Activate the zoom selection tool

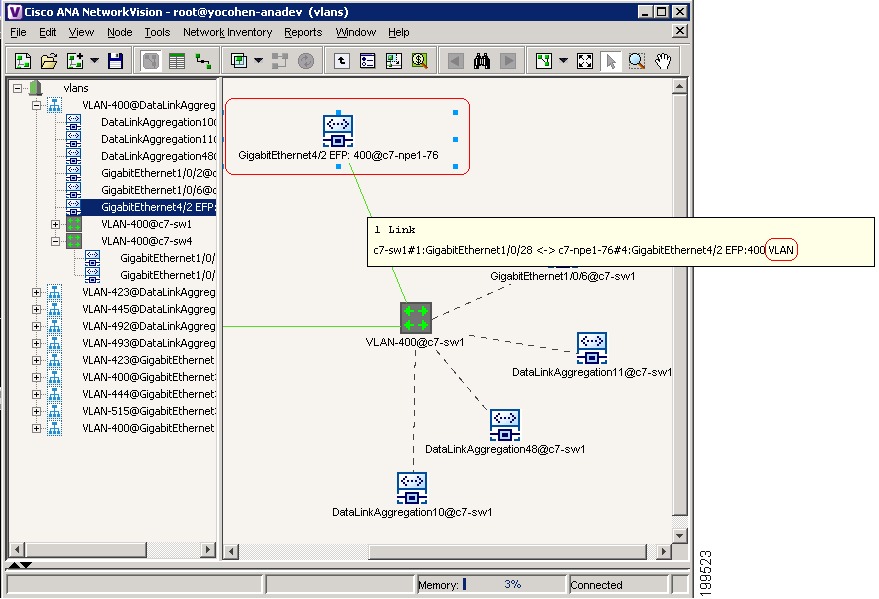point(637,61)
